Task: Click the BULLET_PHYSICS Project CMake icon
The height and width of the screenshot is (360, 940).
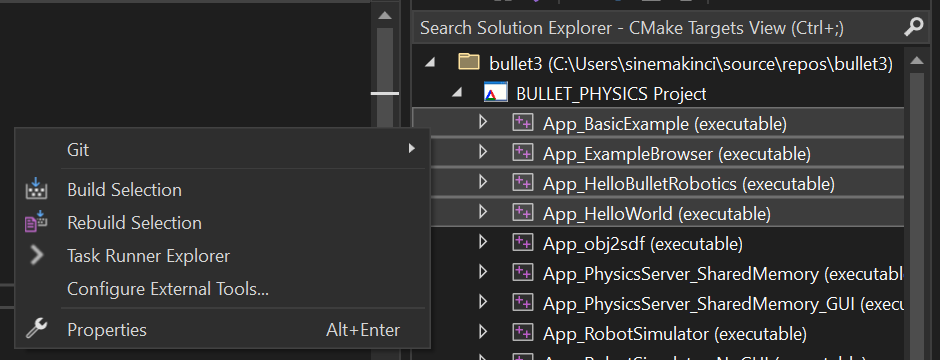Action: (495, 92)
